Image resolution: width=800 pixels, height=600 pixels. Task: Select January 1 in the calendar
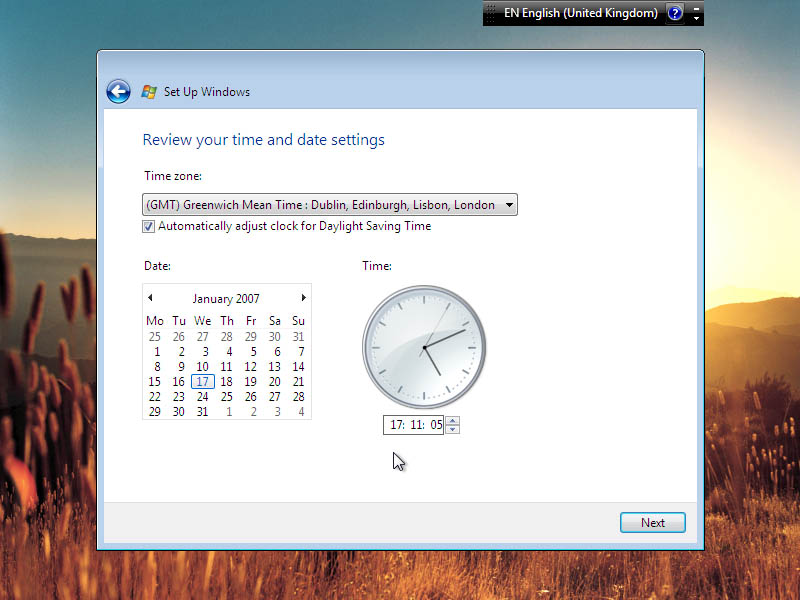(x=157, y=352)
